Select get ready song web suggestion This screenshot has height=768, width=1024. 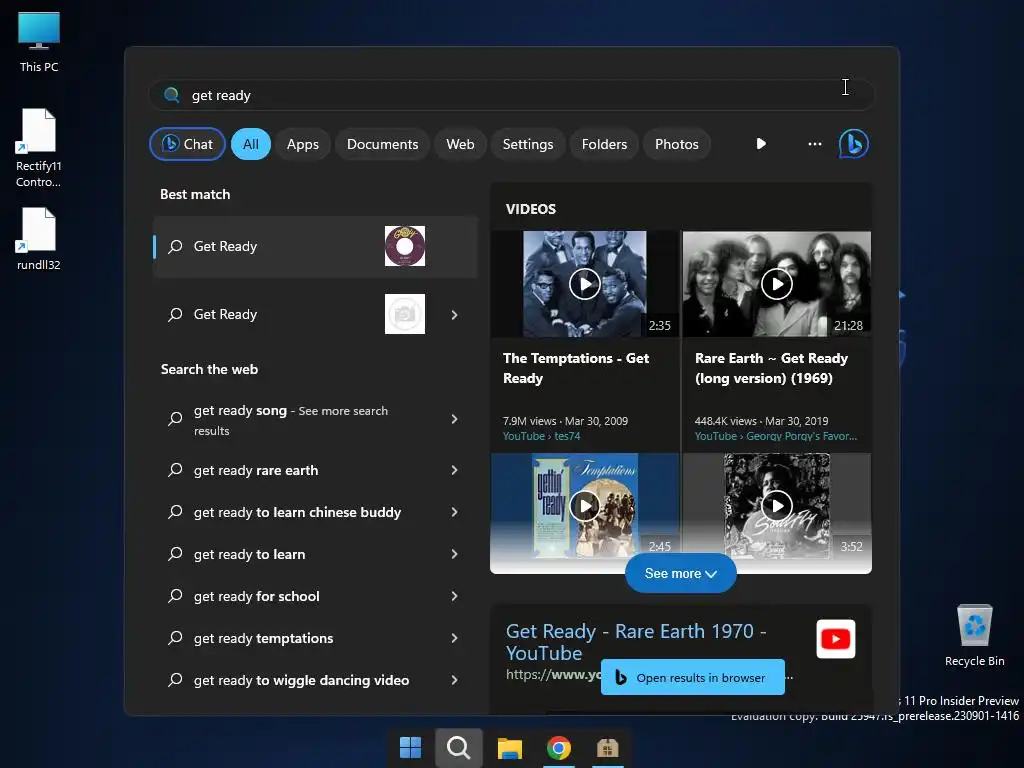pyautogui.click(x=315, y=420)
